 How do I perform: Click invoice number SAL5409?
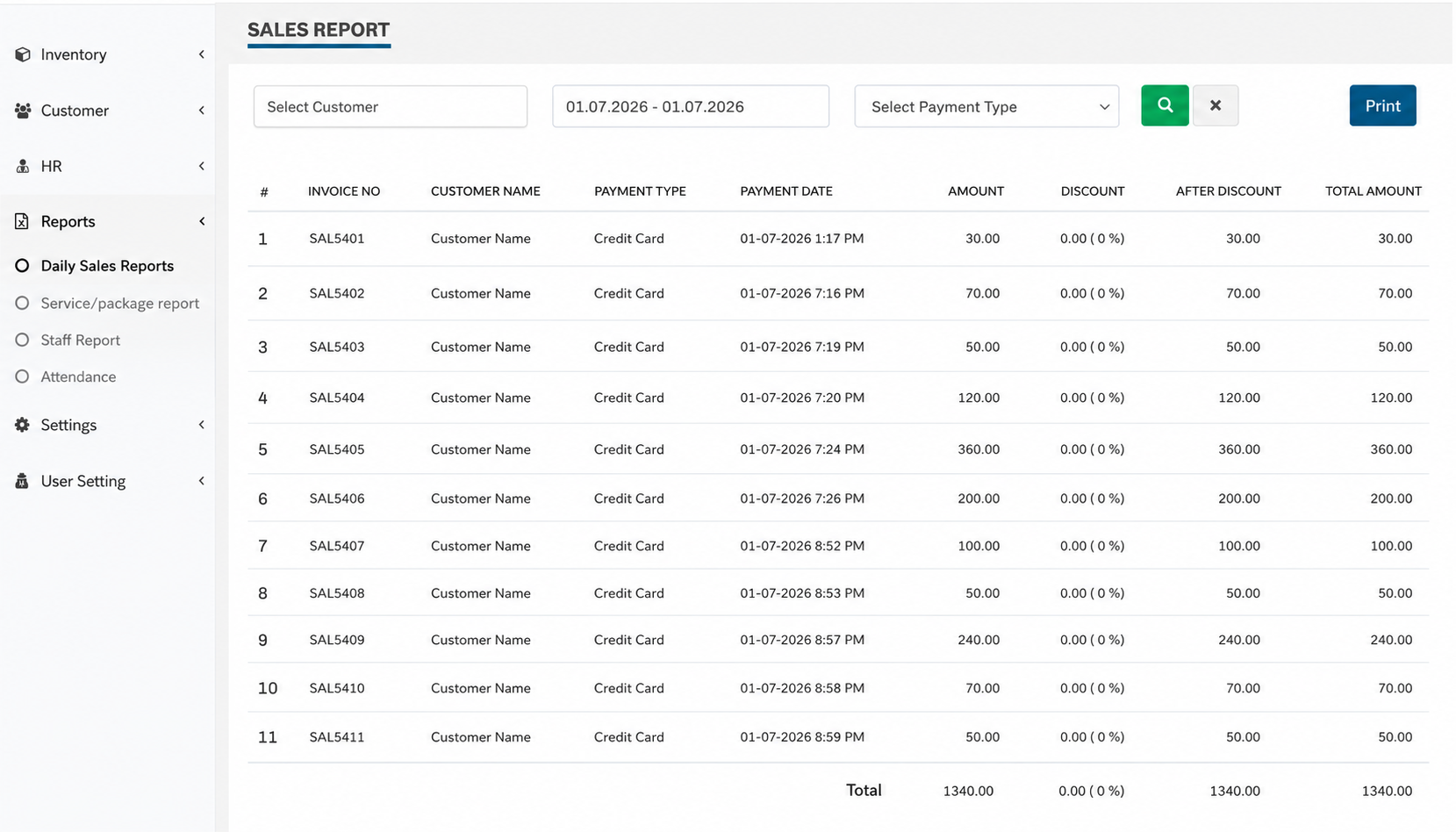(x=337, y=640)
